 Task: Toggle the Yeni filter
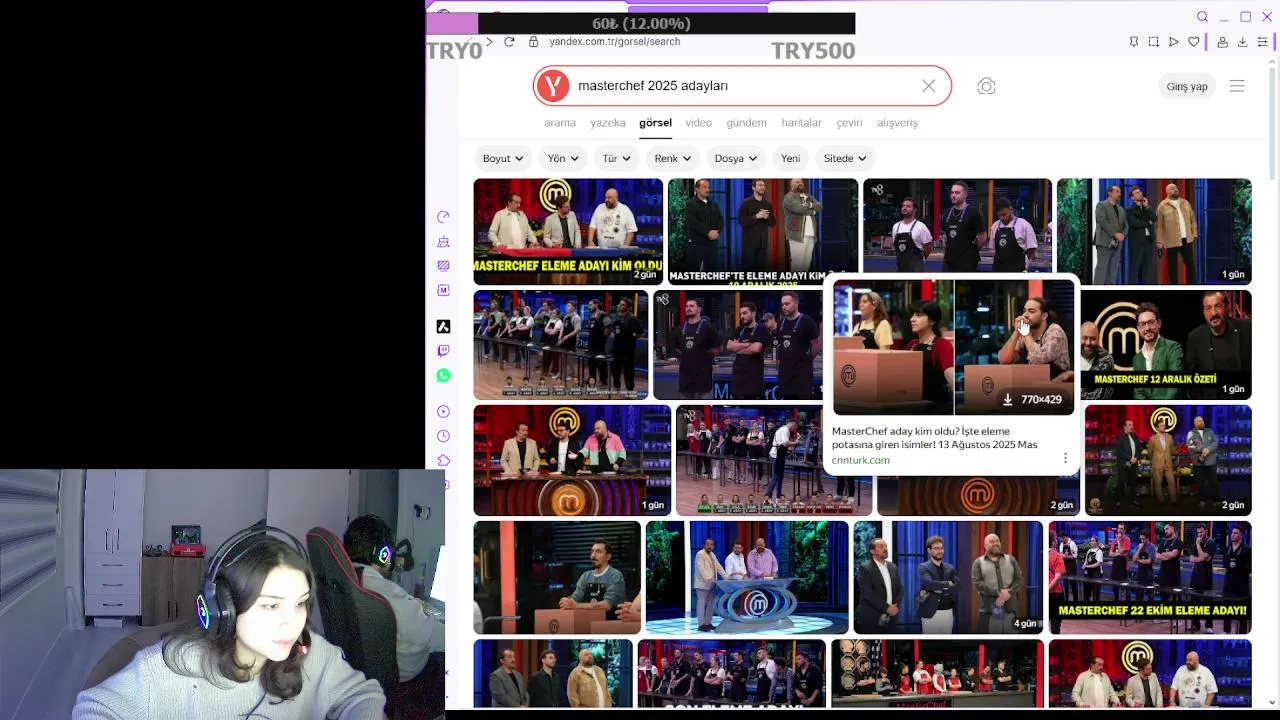point(790,158)
